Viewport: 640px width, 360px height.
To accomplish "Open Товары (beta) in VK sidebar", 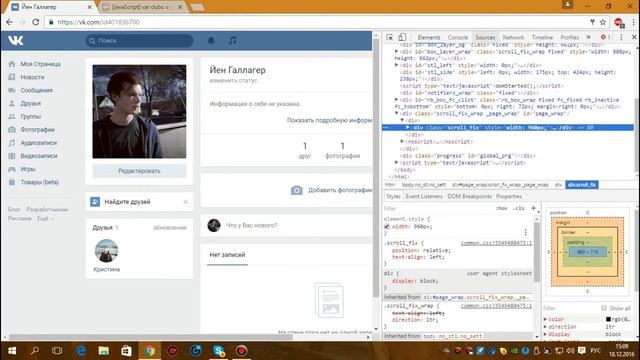I will pos(40,182).
